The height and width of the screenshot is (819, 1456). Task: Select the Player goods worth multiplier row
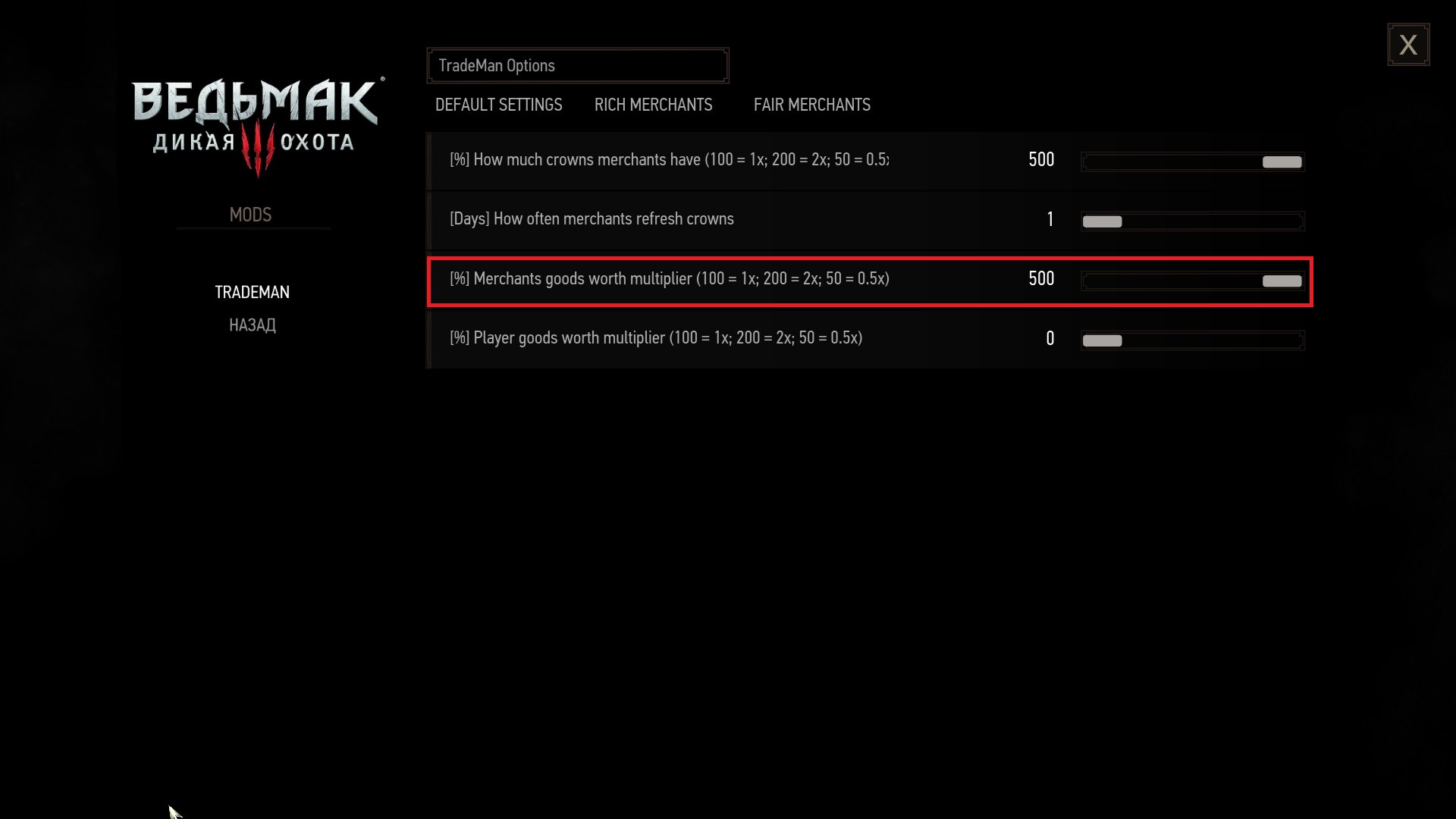tap(869, 340)
